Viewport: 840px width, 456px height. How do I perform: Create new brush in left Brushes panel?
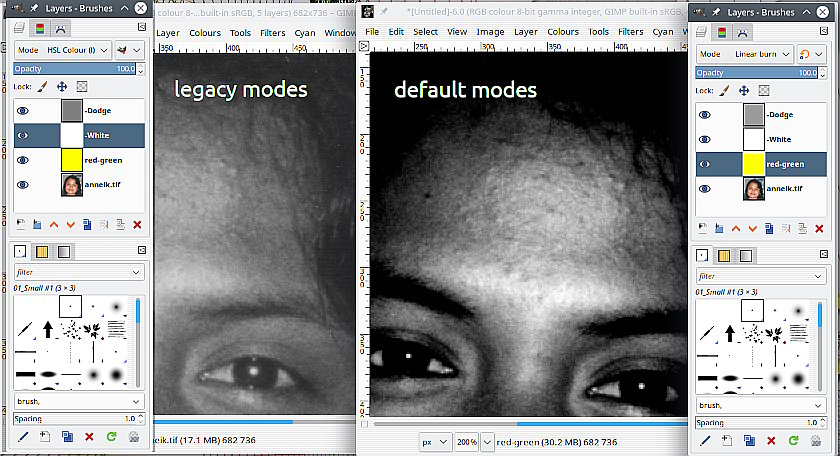45,437
